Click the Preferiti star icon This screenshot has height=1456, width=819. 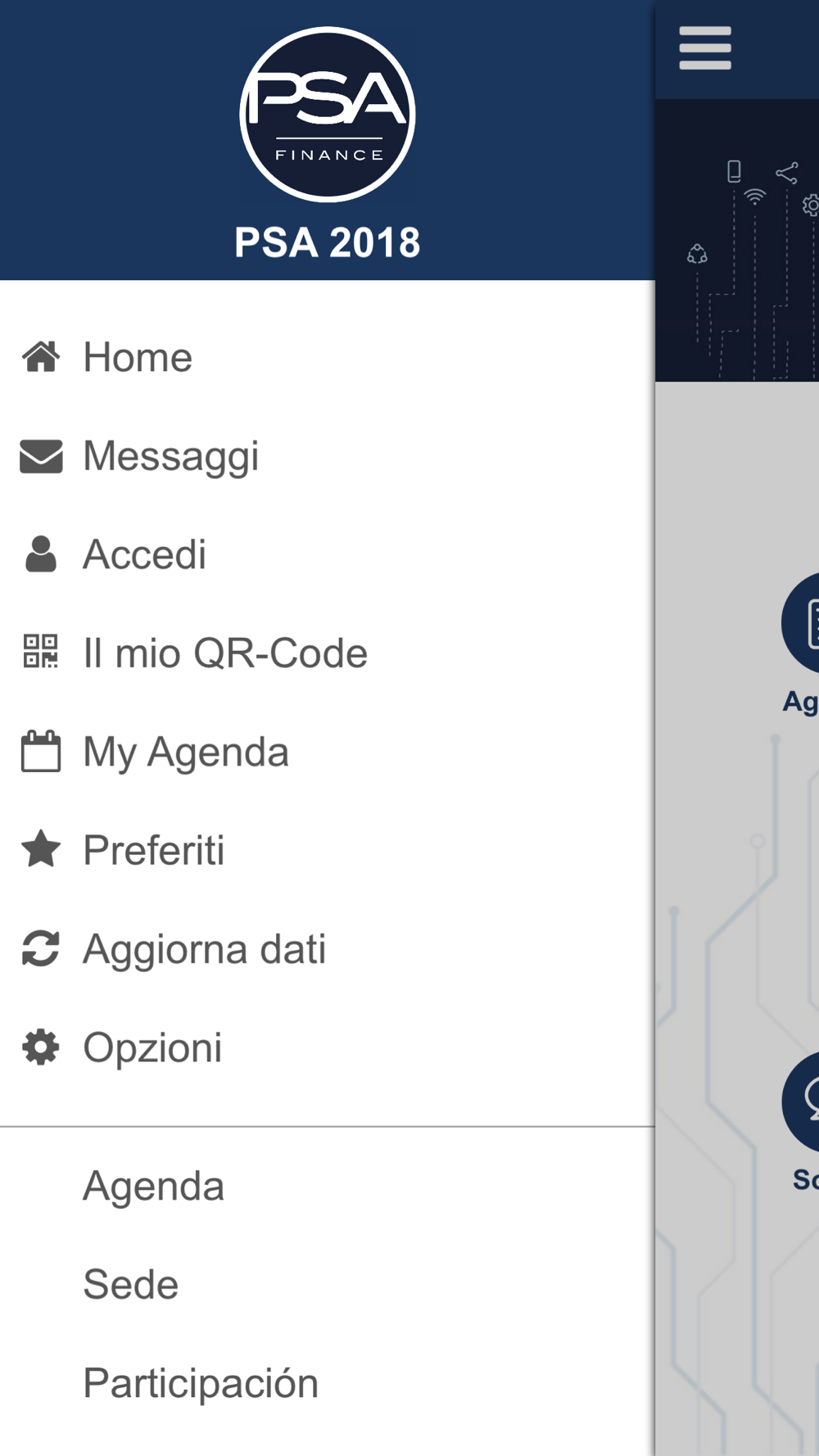point(41,849)
